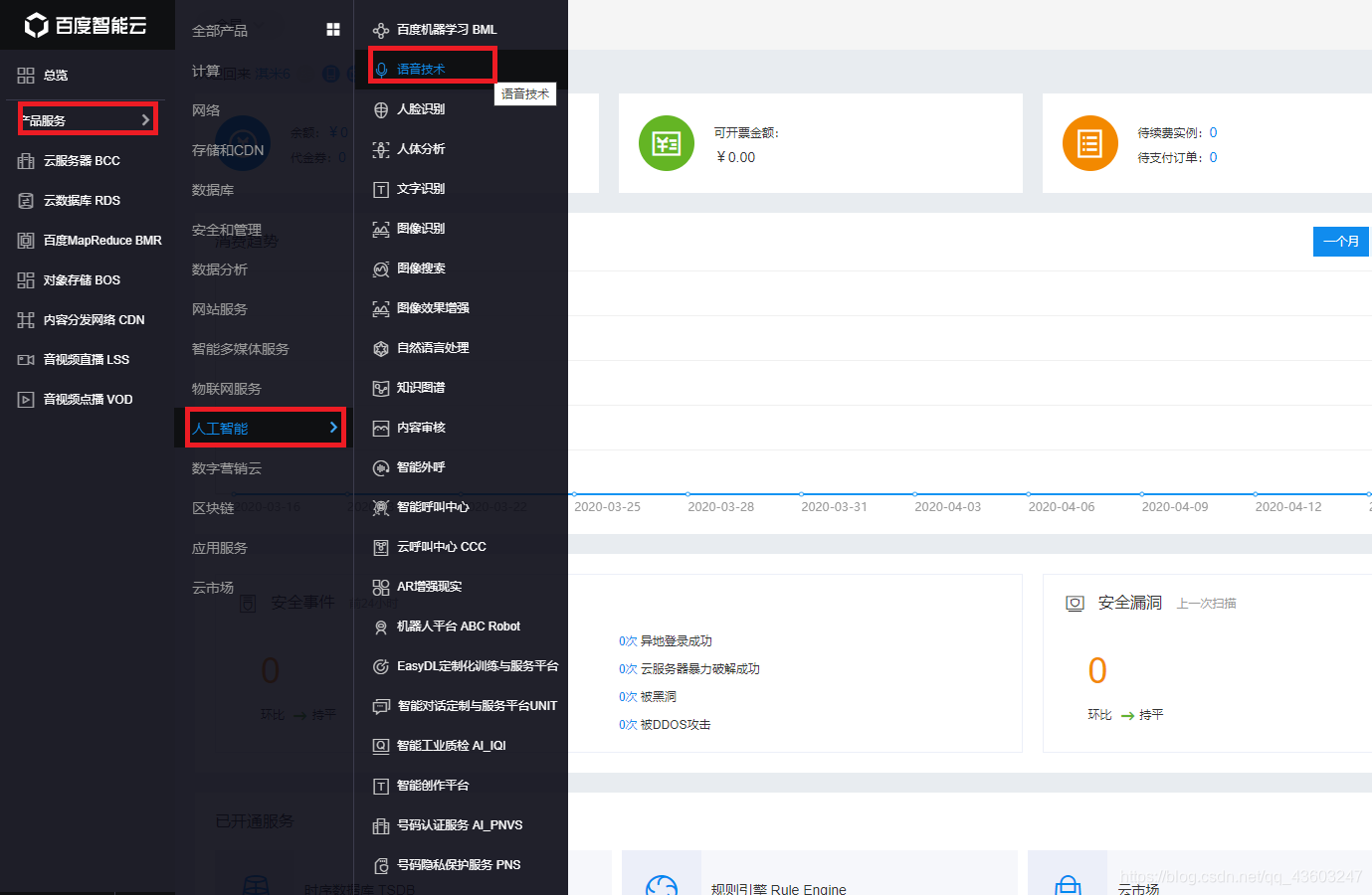Open 智能呼叫中心 entry
Image resolution: width=1372 pixels, height=895 pixels.
(x=433, y=507)
